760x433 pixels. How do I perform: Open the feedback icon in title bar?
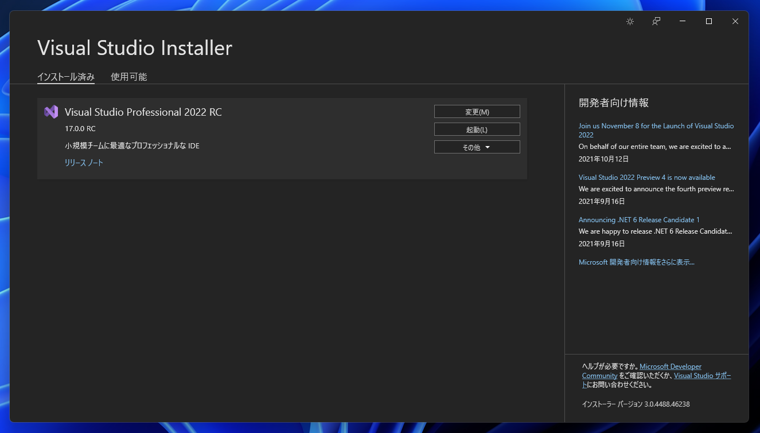(x=656, y=21)
